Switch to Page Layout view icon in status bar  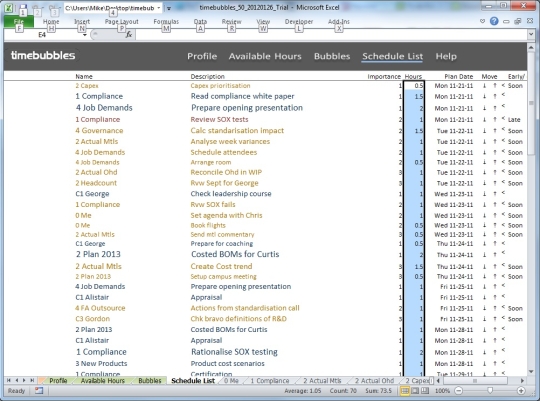pos(415,391)
